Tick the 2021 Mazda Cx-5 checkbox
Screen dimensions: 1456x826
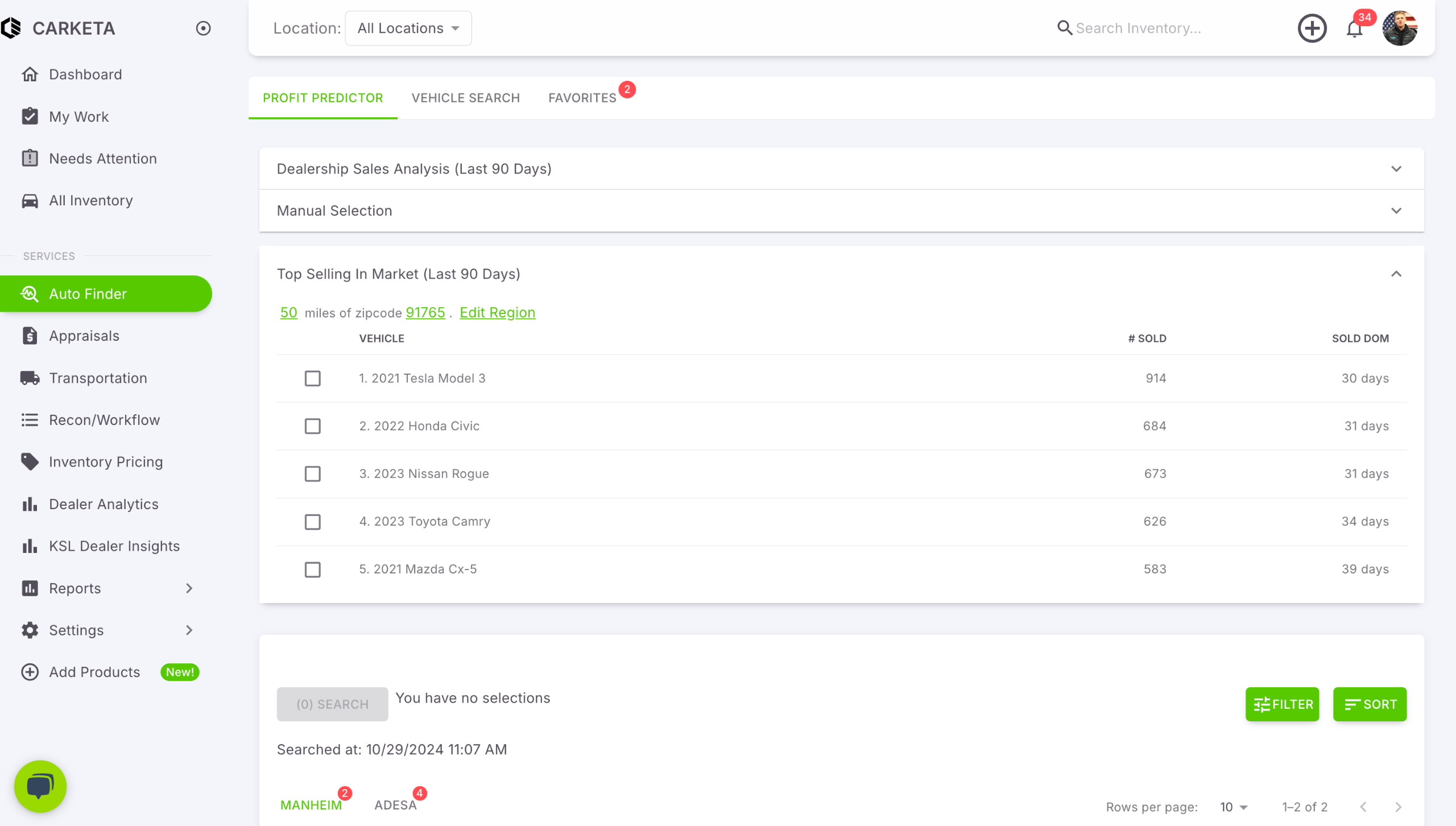point(312,569)
